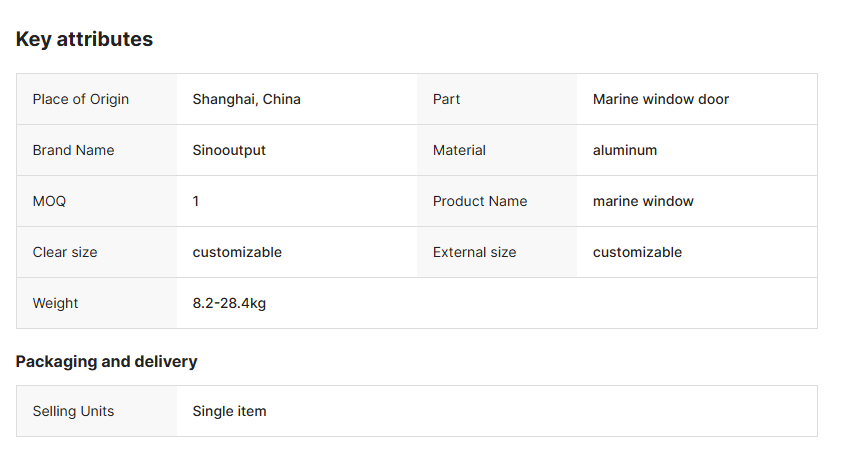Select the marine window product name
The image size is (849, 459).
[643, 201]
